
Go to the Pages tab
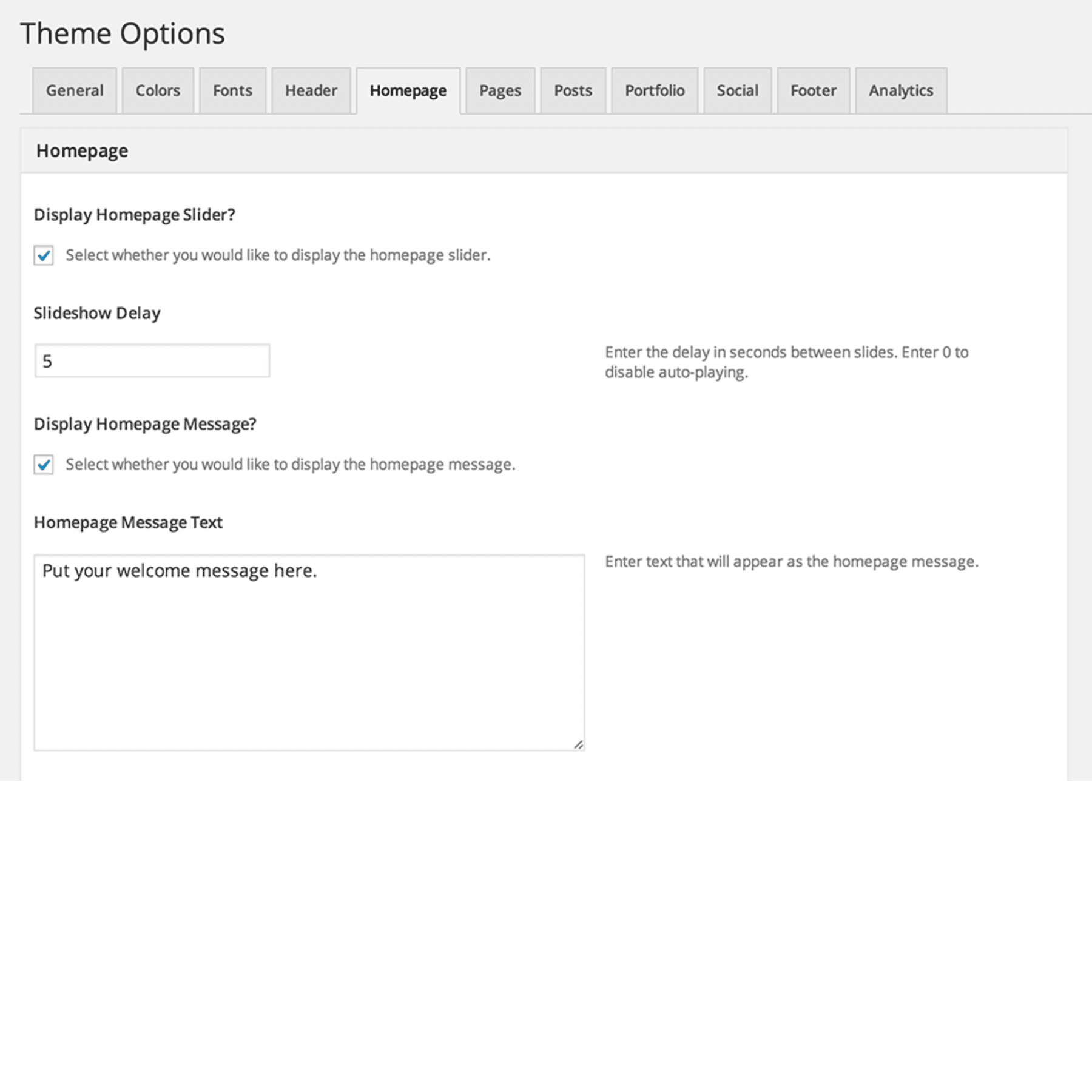point(500,90)
